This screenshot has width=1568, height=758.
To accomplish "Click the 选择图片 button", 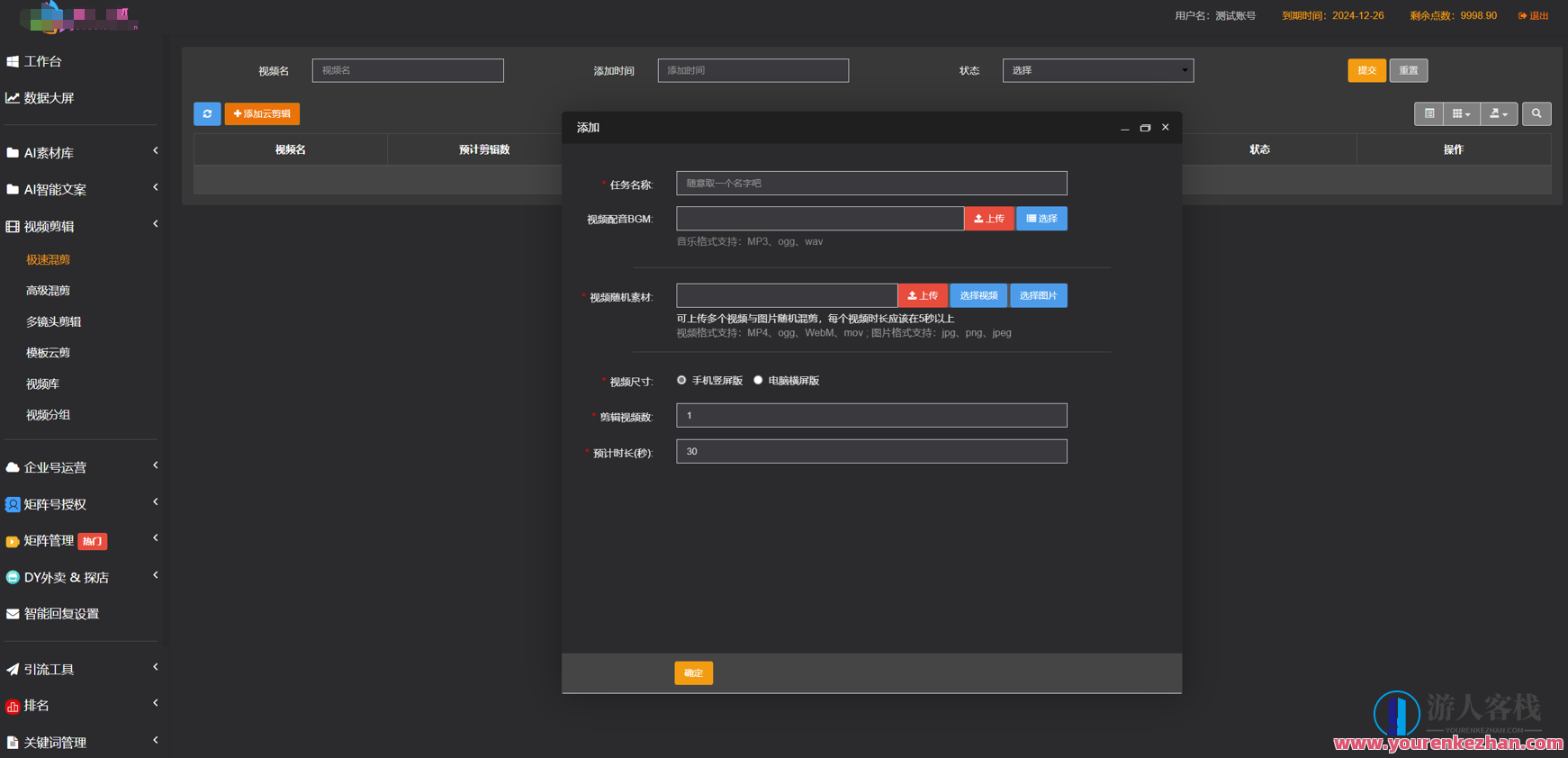I will pos(1038,296).
